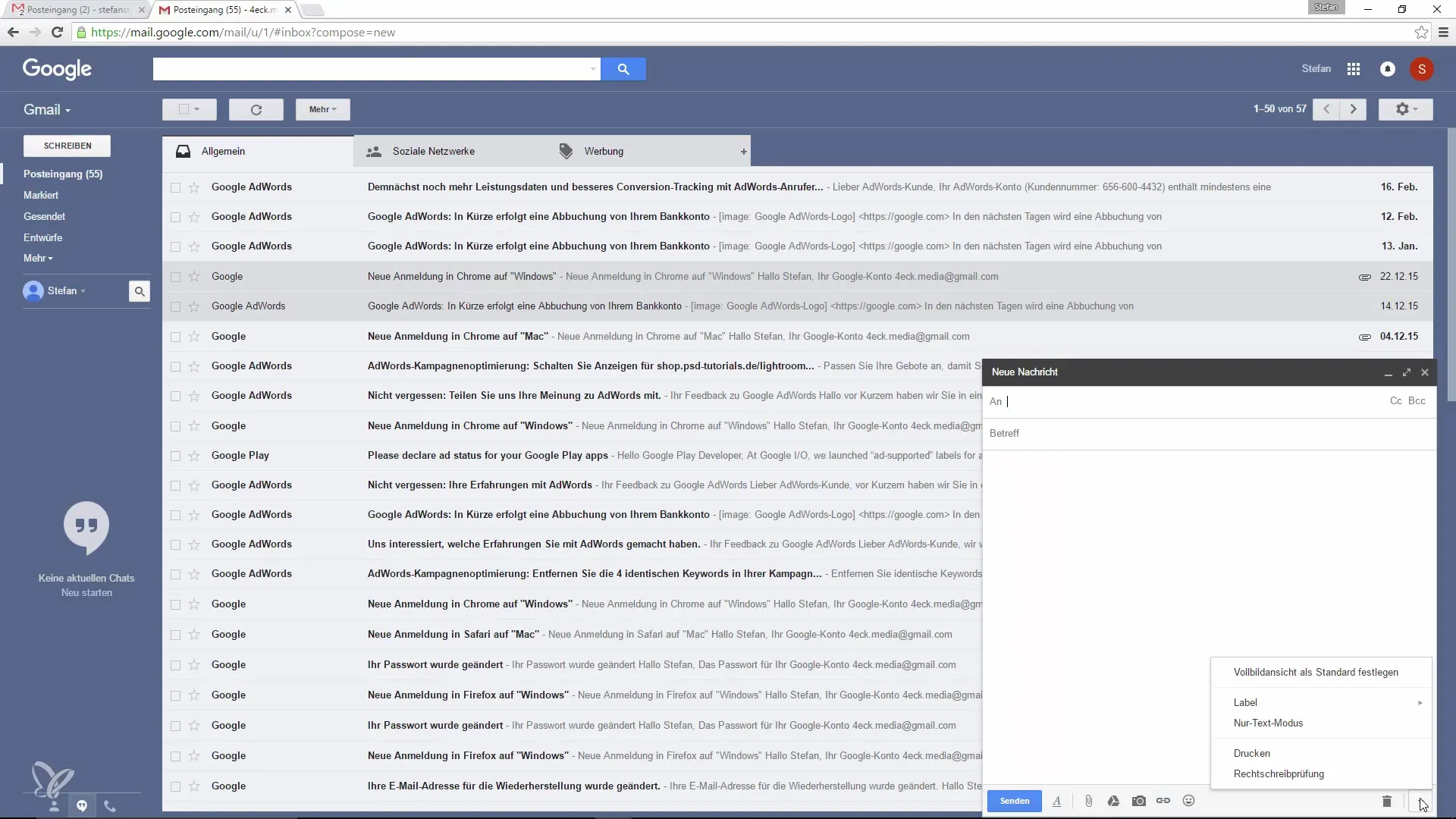Refresh the inbox with the reload button
Image resolution: width=1456 pixels, height=819 pixels.
(x=256, y=109)
